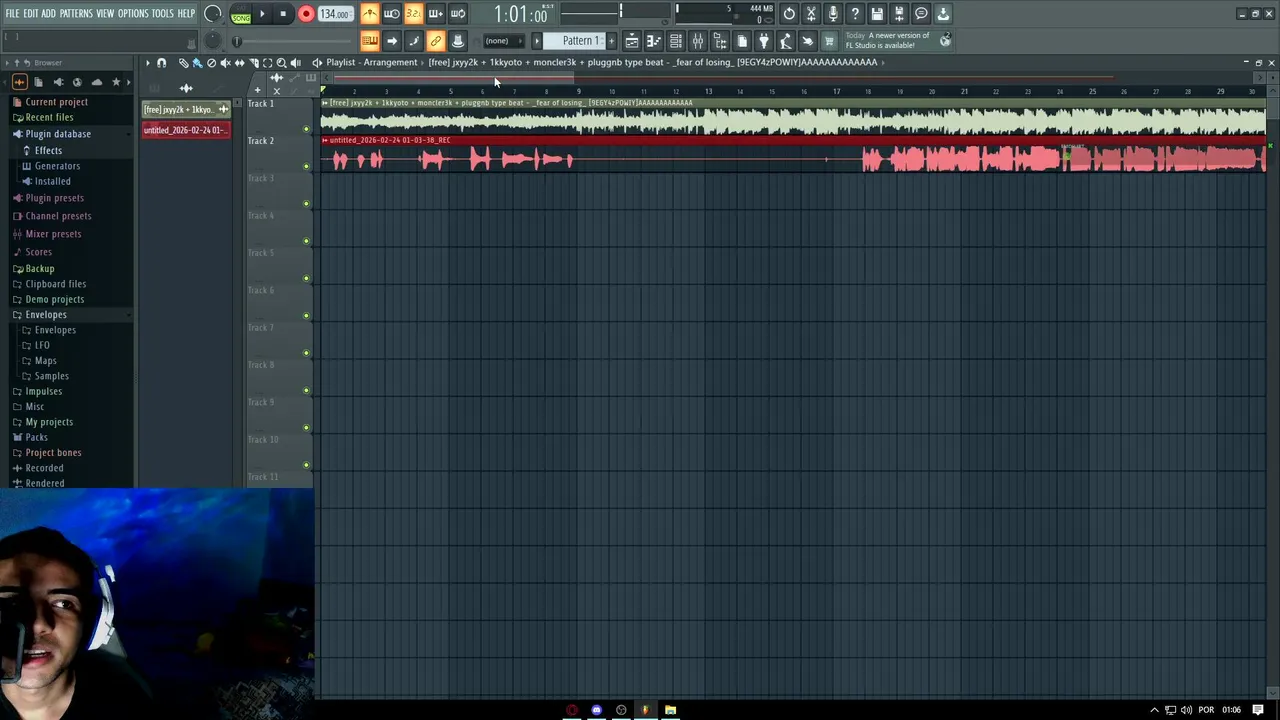Open the Channel rack view icon
Screen dimensions: 1280x720
pos(675,41)
